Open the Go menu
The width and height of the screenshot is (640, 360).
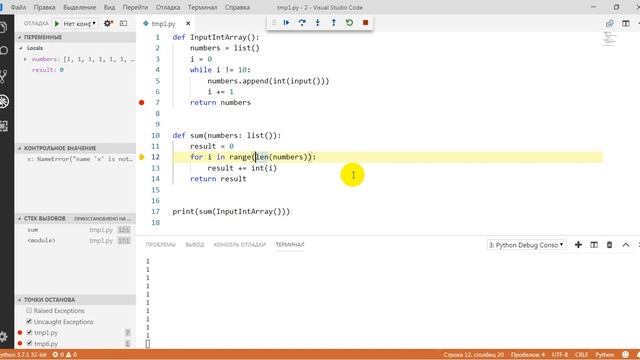[135, 7]
